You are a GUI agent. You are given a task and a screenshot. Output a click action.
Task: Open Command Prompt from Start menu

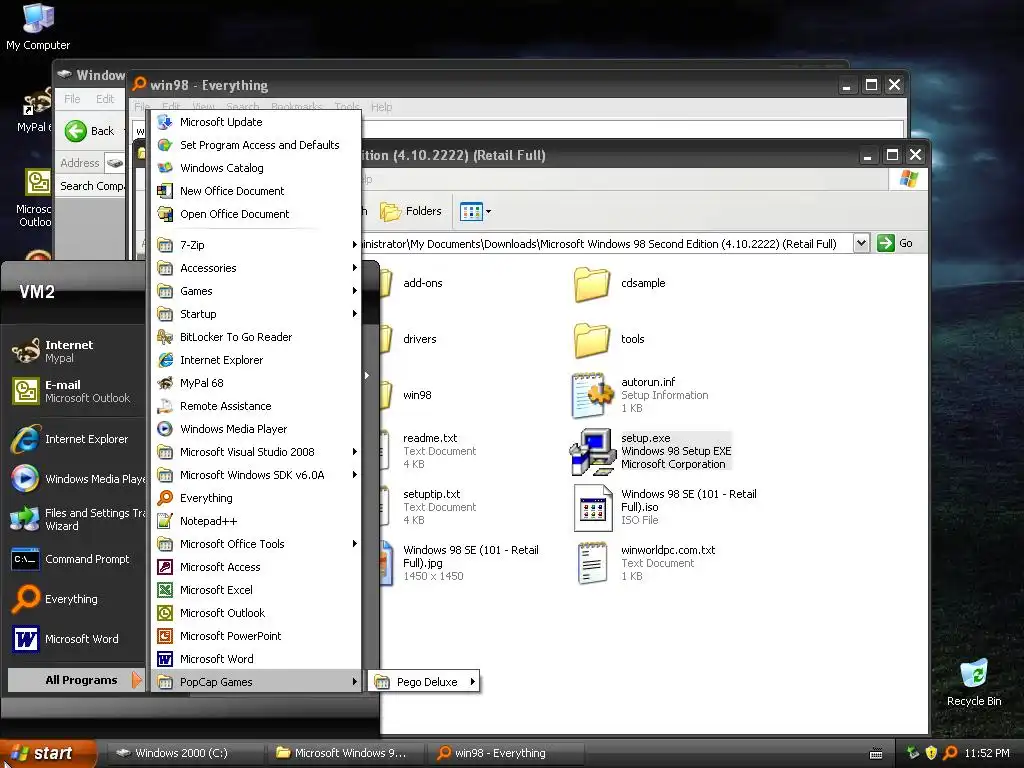(75, 559)
